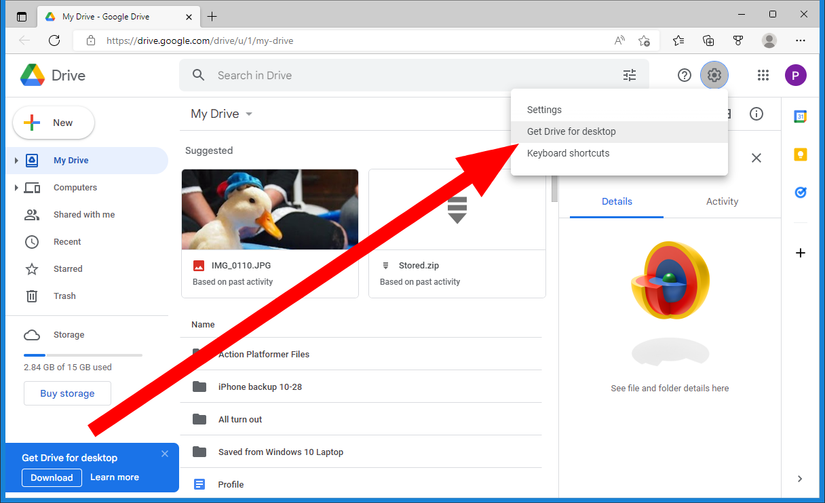Click the Help question mark icon
The height and width of the screenshot is (503, 825).
point(685,75)
